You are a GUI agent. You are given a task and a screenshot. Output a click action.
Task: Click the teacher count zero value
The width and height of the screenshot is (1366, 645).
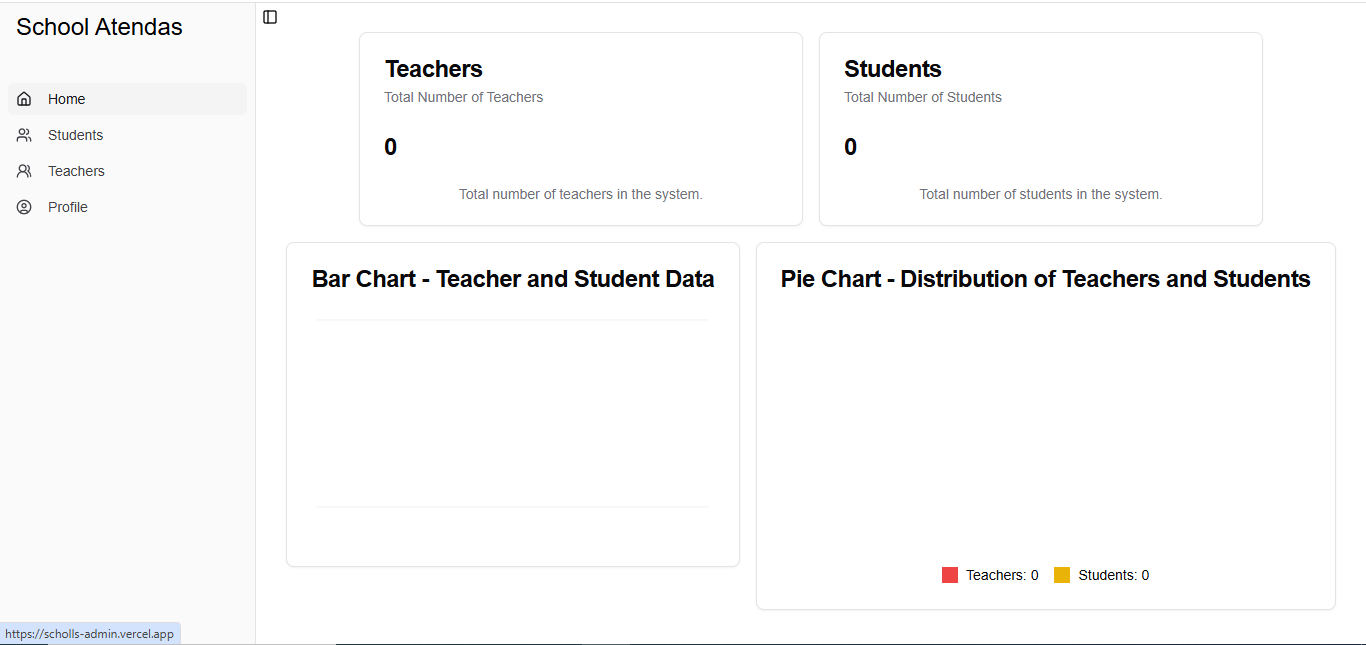(390, 146)
